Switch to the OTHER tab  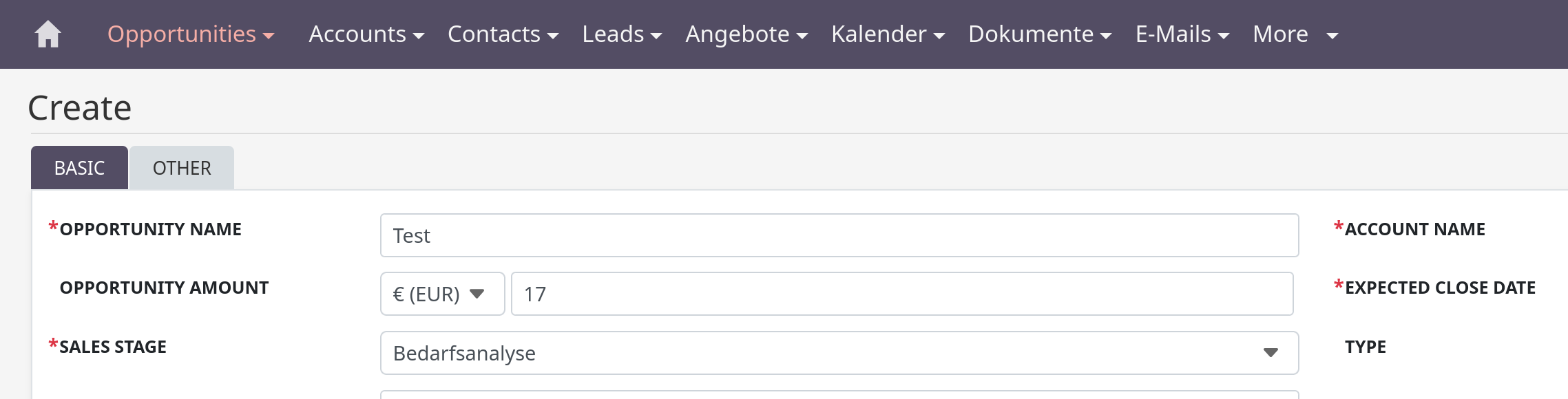tap(182, 168)
